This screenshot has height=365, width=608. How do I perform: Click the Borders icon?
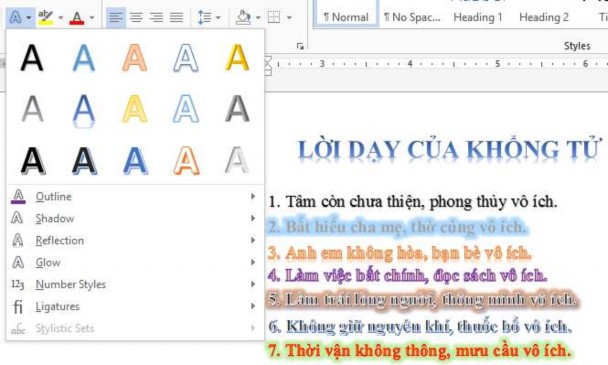274,17
